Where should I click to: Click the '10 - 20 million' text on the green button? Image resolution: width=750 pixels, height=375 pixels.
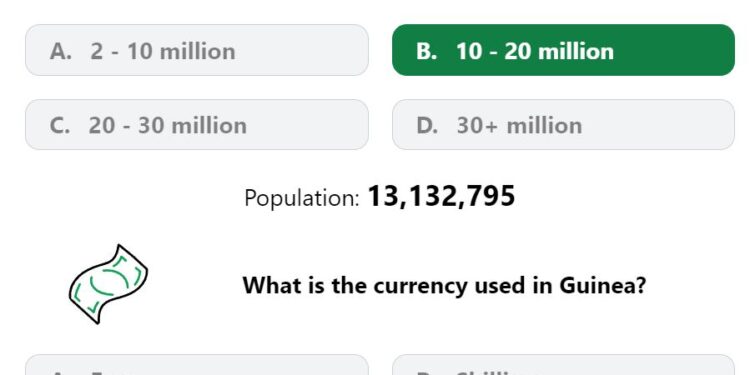tap(535, 51)
